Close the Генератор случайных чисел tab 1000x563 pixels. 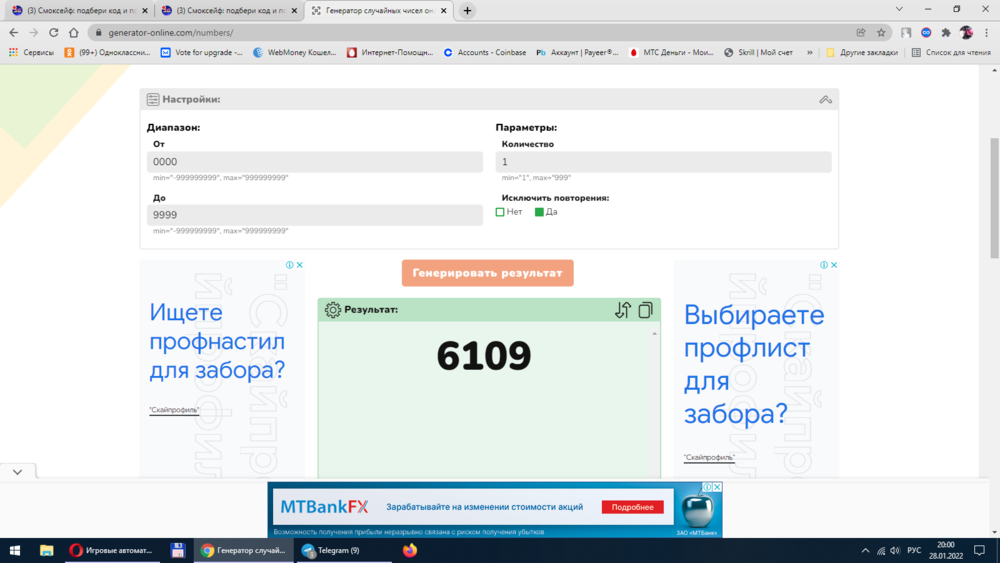(x=444, y=10)
